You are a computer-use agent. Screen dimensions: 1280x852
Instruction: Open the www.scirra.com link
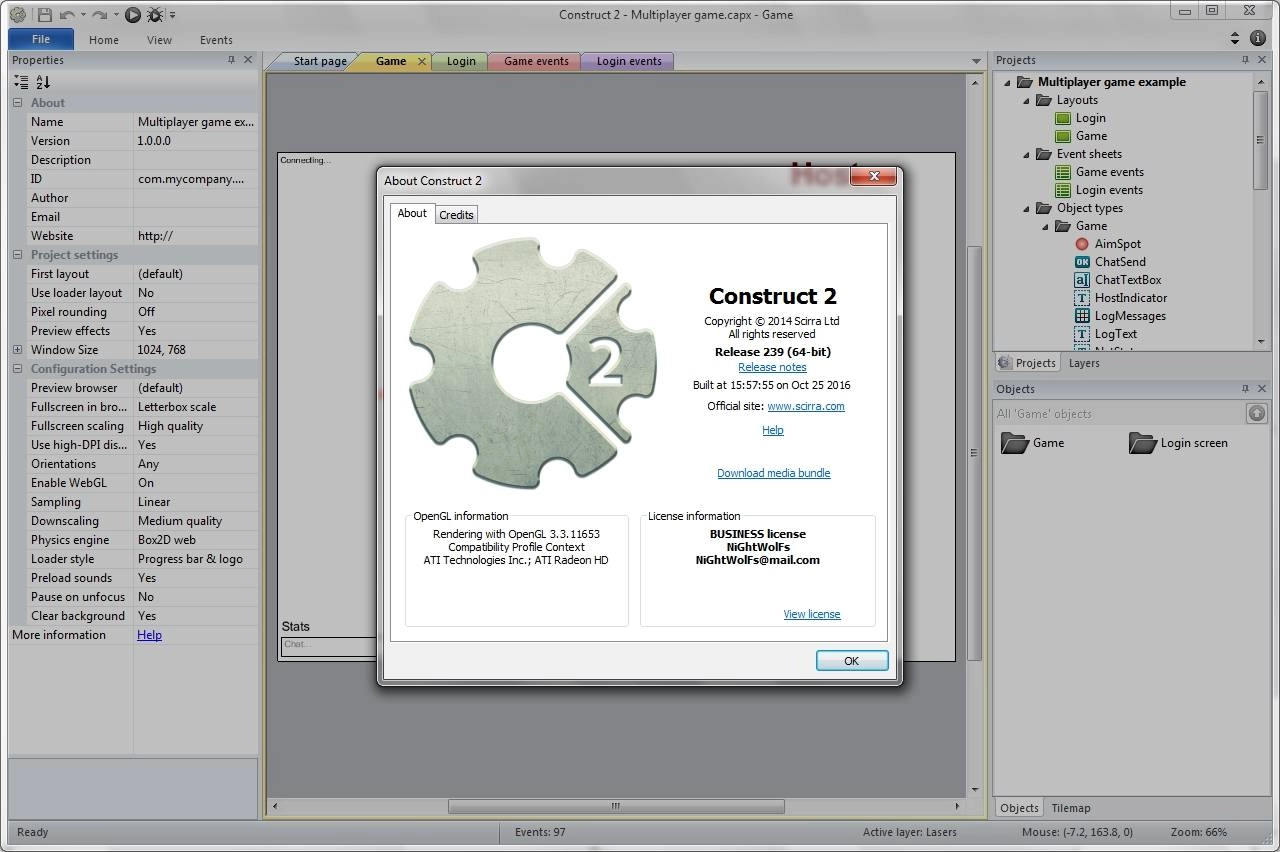[806, 406]
